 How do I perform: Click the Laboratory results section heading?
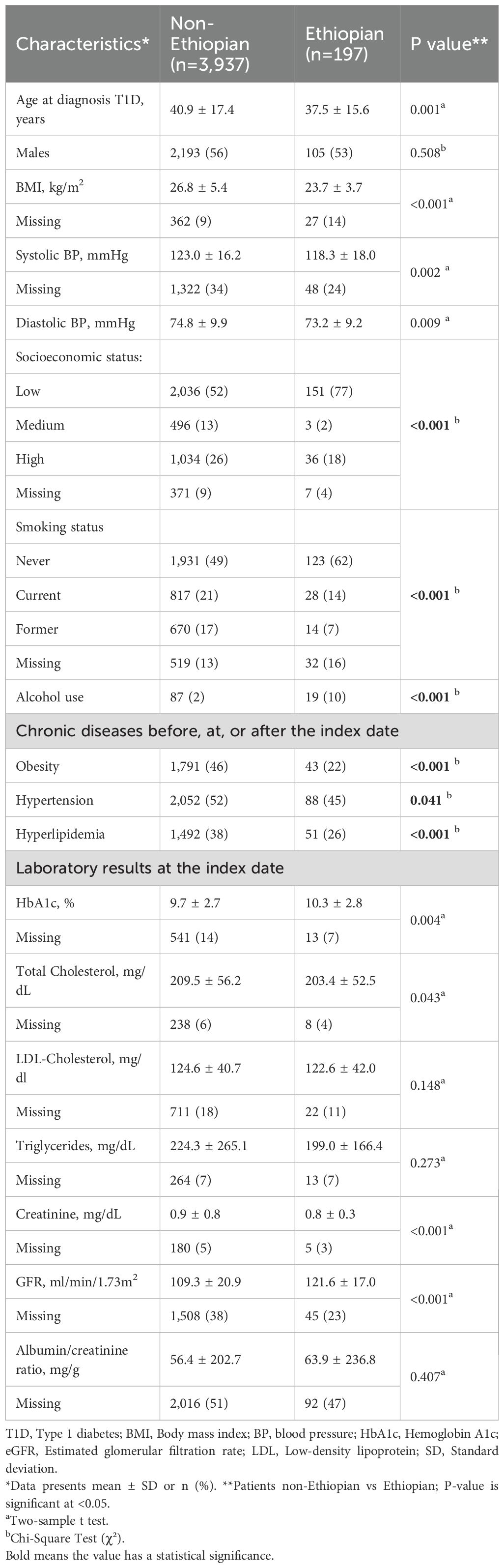149,868
